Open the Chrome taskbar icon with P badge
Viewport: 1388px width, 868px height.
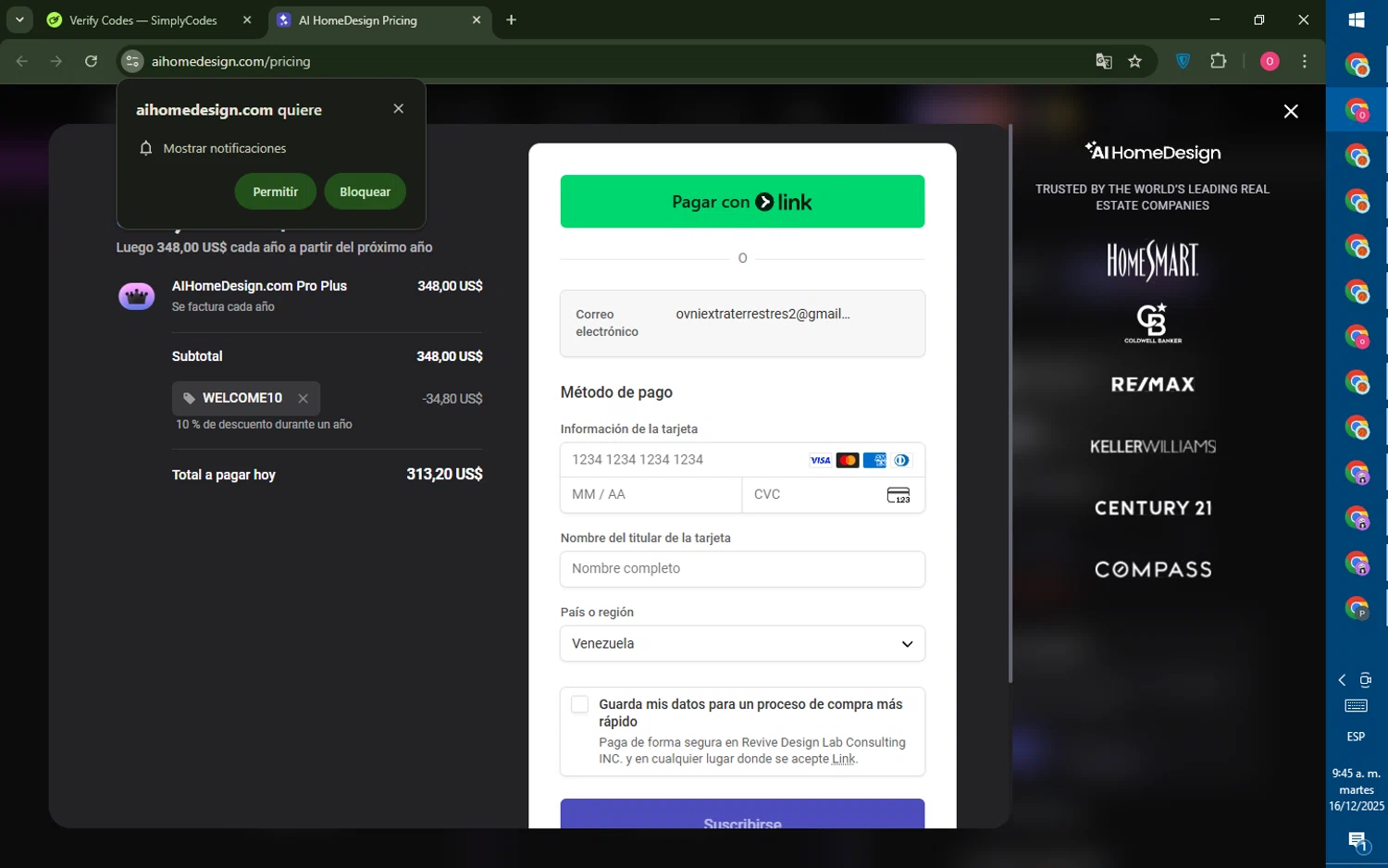coord(1357,608)
